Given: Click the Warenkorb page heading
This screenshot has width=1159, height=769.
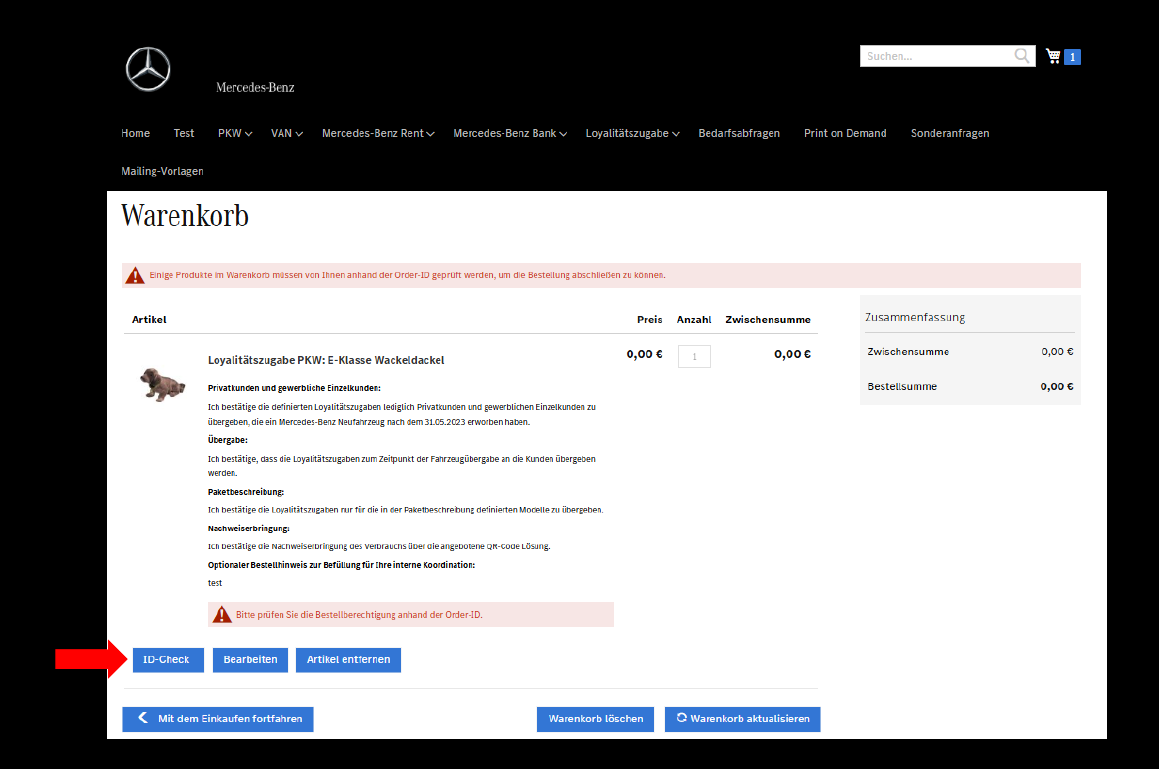Looking at the screenshot, I should pyautogui.click(x=185, y=216).
